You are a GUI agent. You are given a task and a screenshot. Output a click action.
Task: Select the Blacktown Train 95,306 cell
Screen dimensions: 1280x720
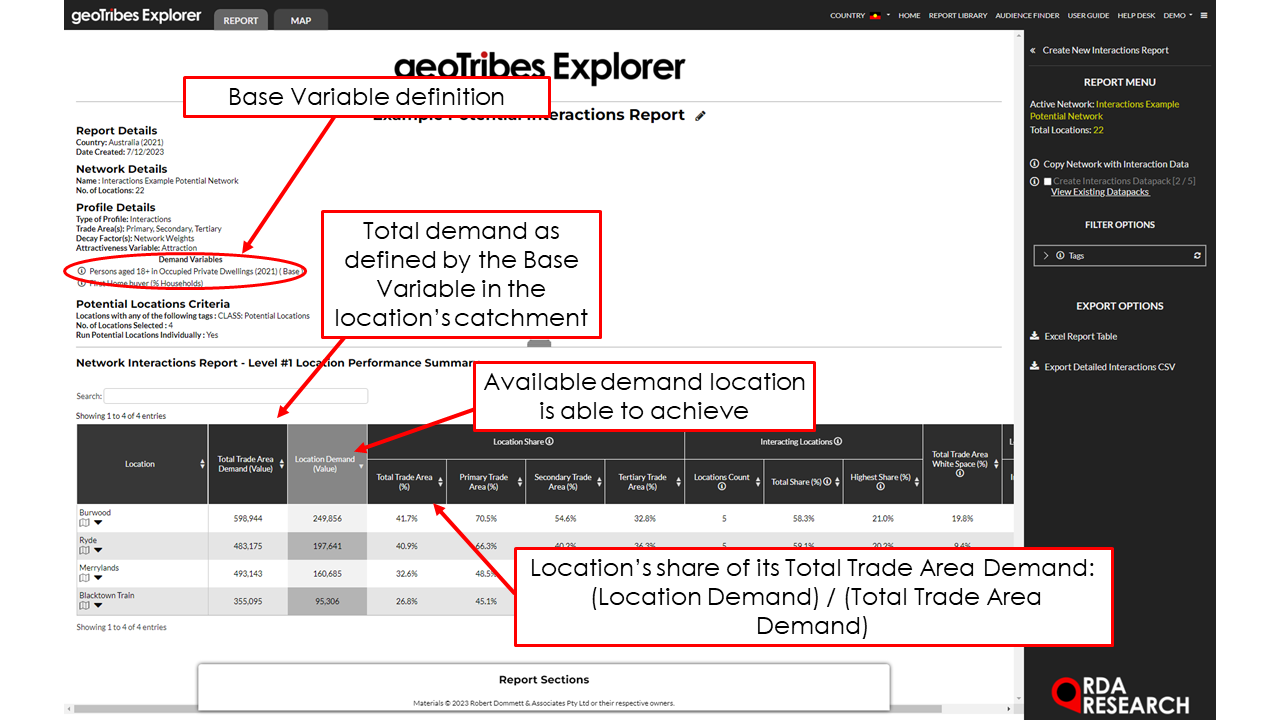tap(327, 602)
